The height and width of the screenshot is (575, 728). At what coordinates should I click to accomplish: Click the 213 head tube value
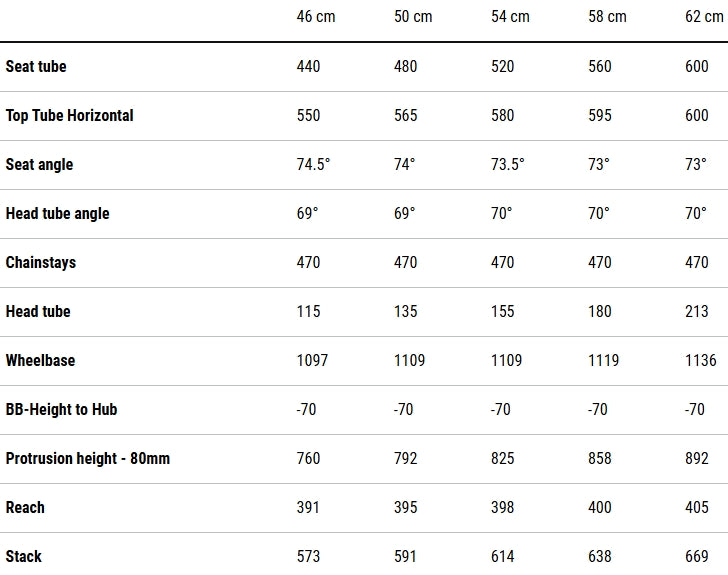pyautogui.click(x=697, y=311)
